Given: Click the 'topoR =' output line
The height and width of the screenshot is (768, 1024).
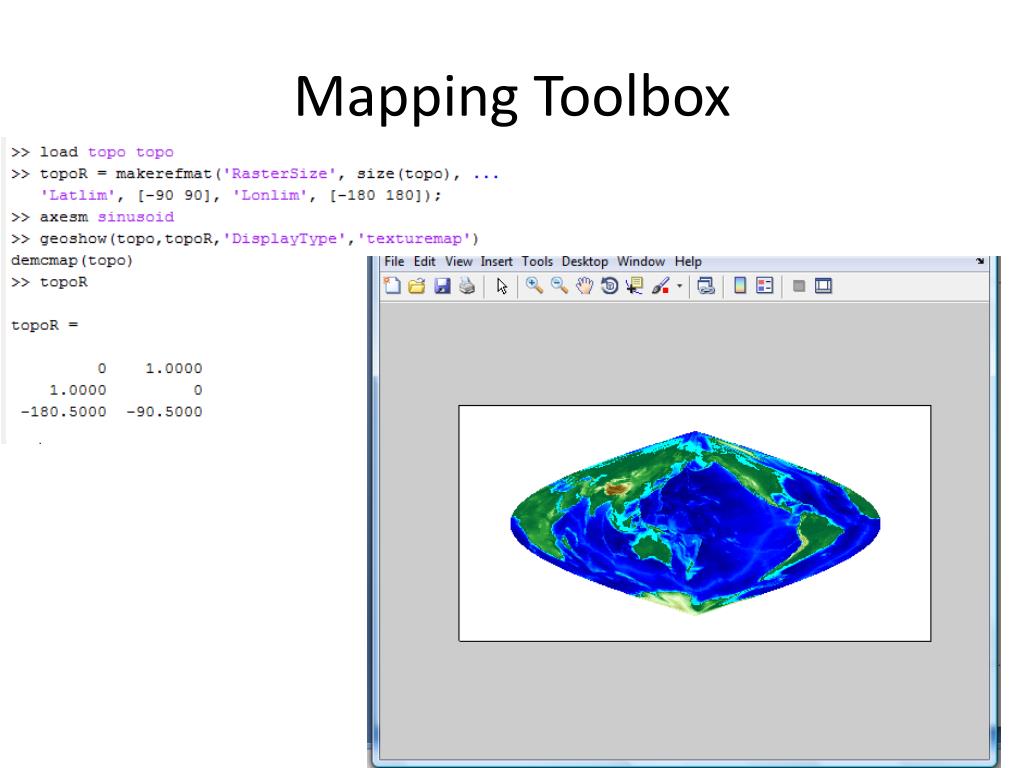Looking at the screenshot, I should [x=44, y=325].
